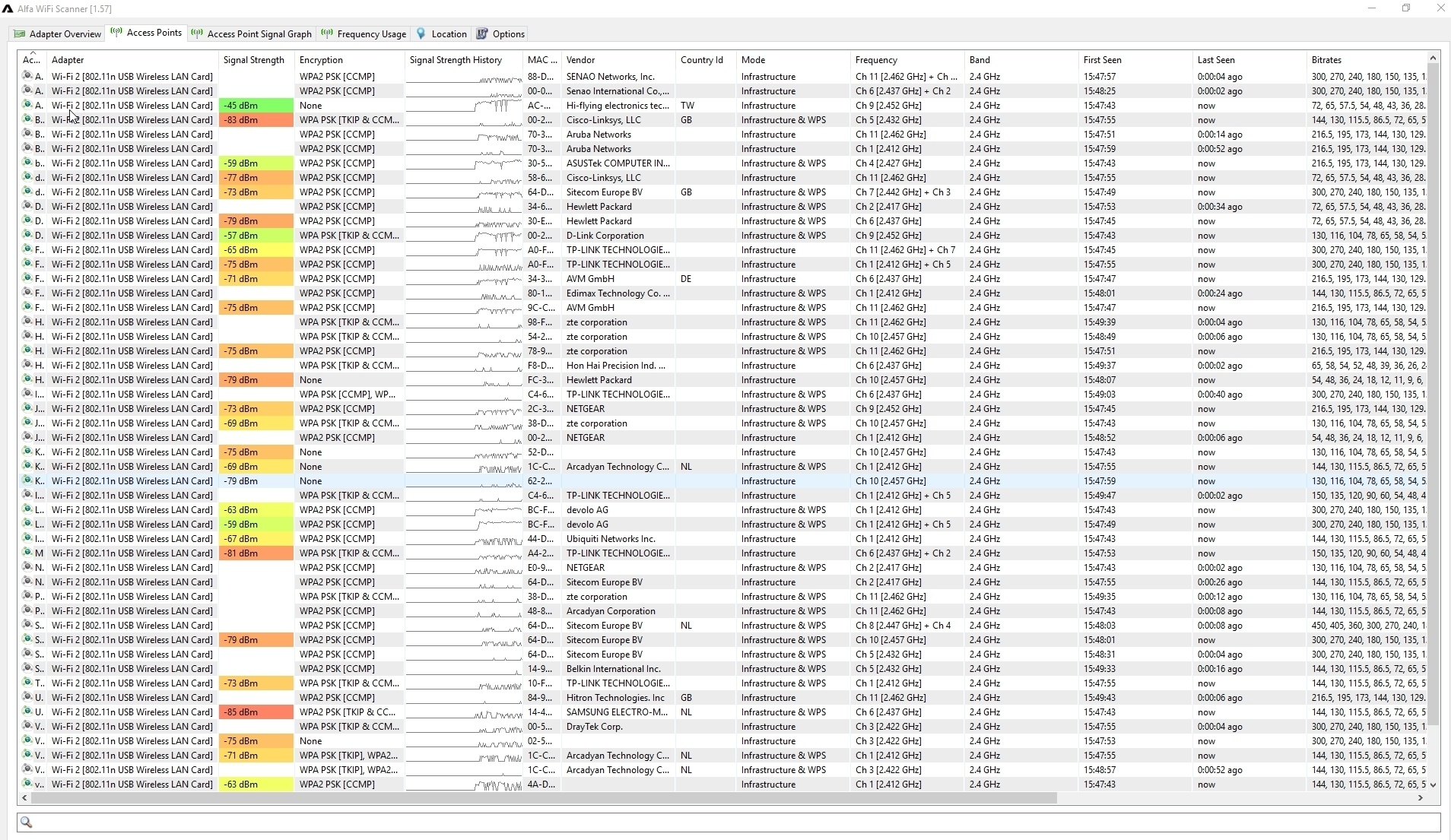The image size is (1451, 840).
Task: Click the signal history graph in the D-Link Corporation row
Action: [464, 235]
